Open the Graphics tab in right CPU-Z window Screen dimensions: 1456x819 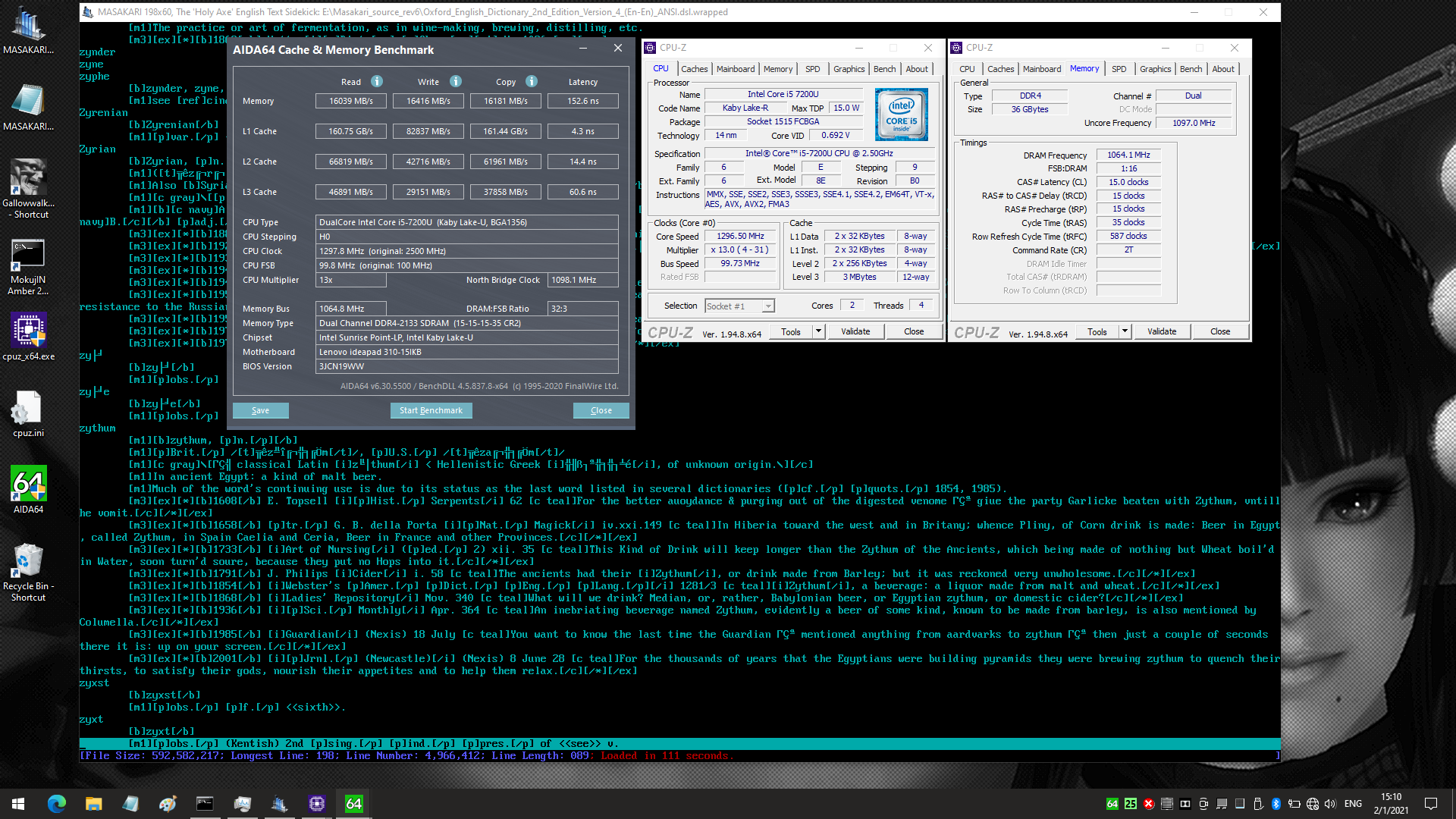1155,69
